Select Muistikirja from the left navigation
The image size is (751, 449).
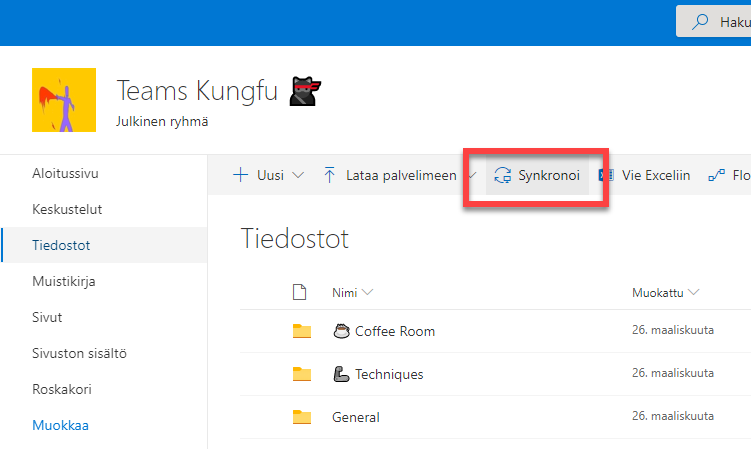pyautogui.click(x=63, y=281)
